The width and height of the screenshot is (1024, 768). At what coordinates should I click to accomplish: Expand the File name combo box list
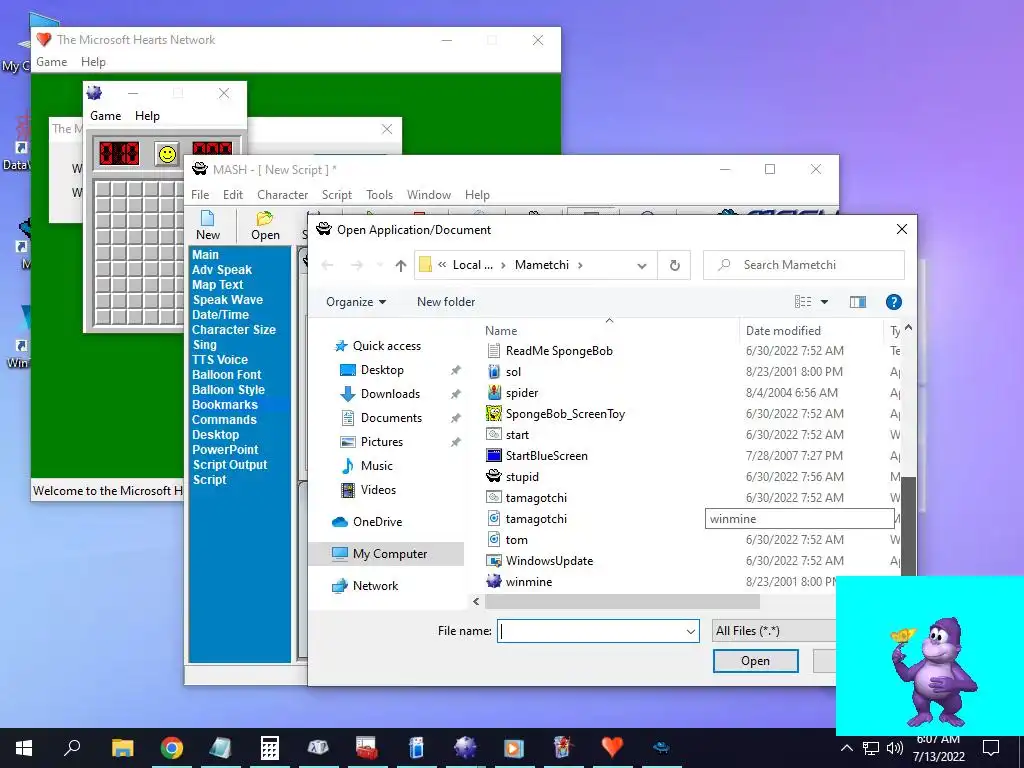tap(690, 632)
